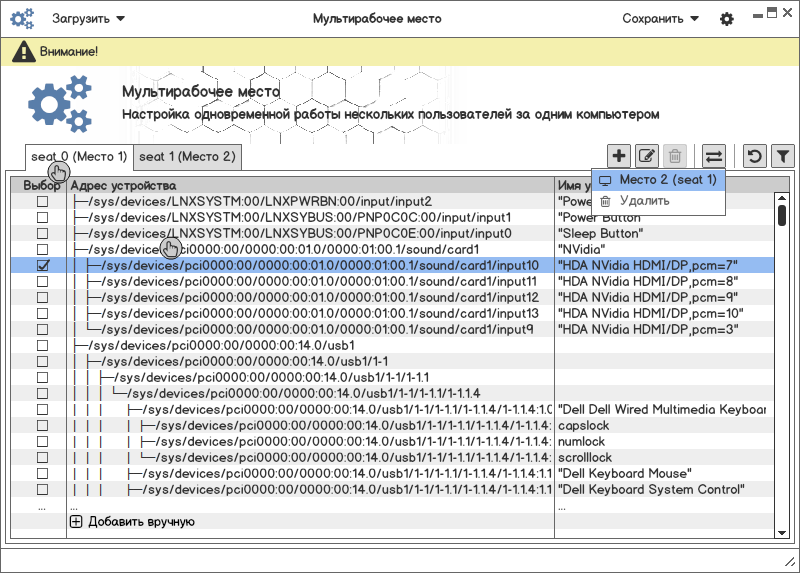Choose Место 2 (seat 1) in popup menu
800x573 pixels.
click(667, 180)
